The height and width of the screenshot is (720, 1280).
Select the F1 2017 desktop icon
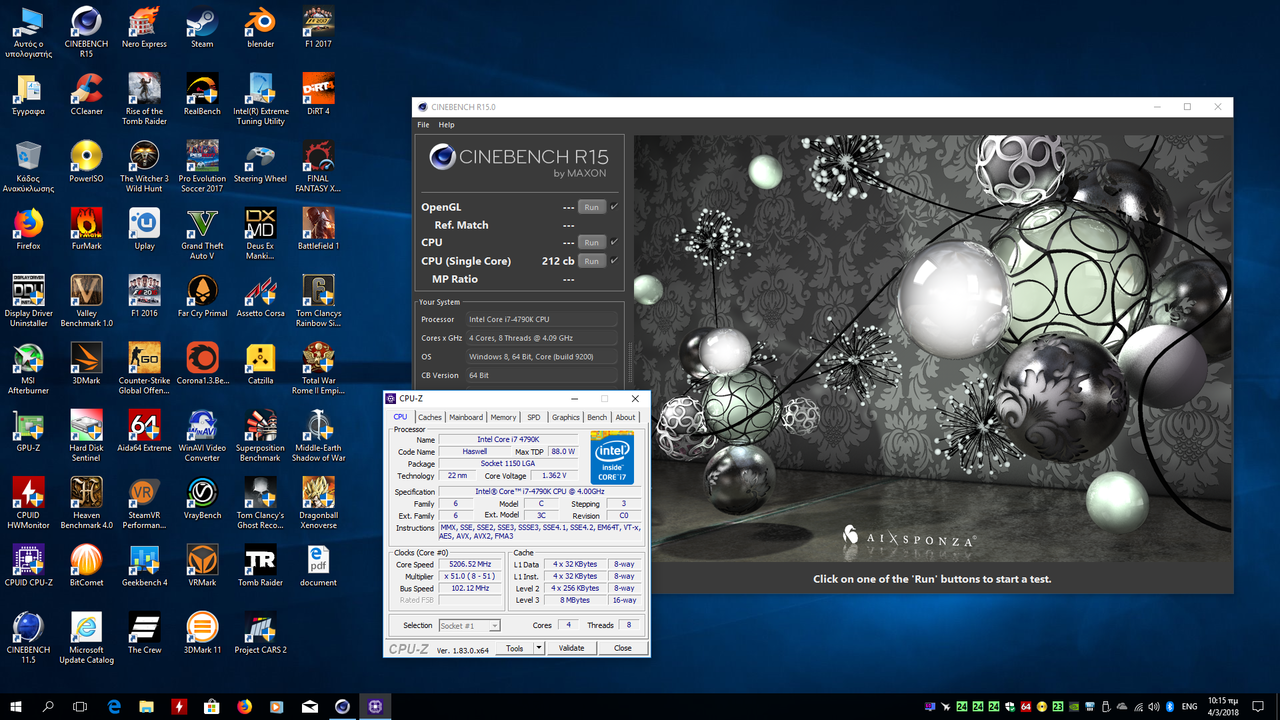[x=318, y=27]
